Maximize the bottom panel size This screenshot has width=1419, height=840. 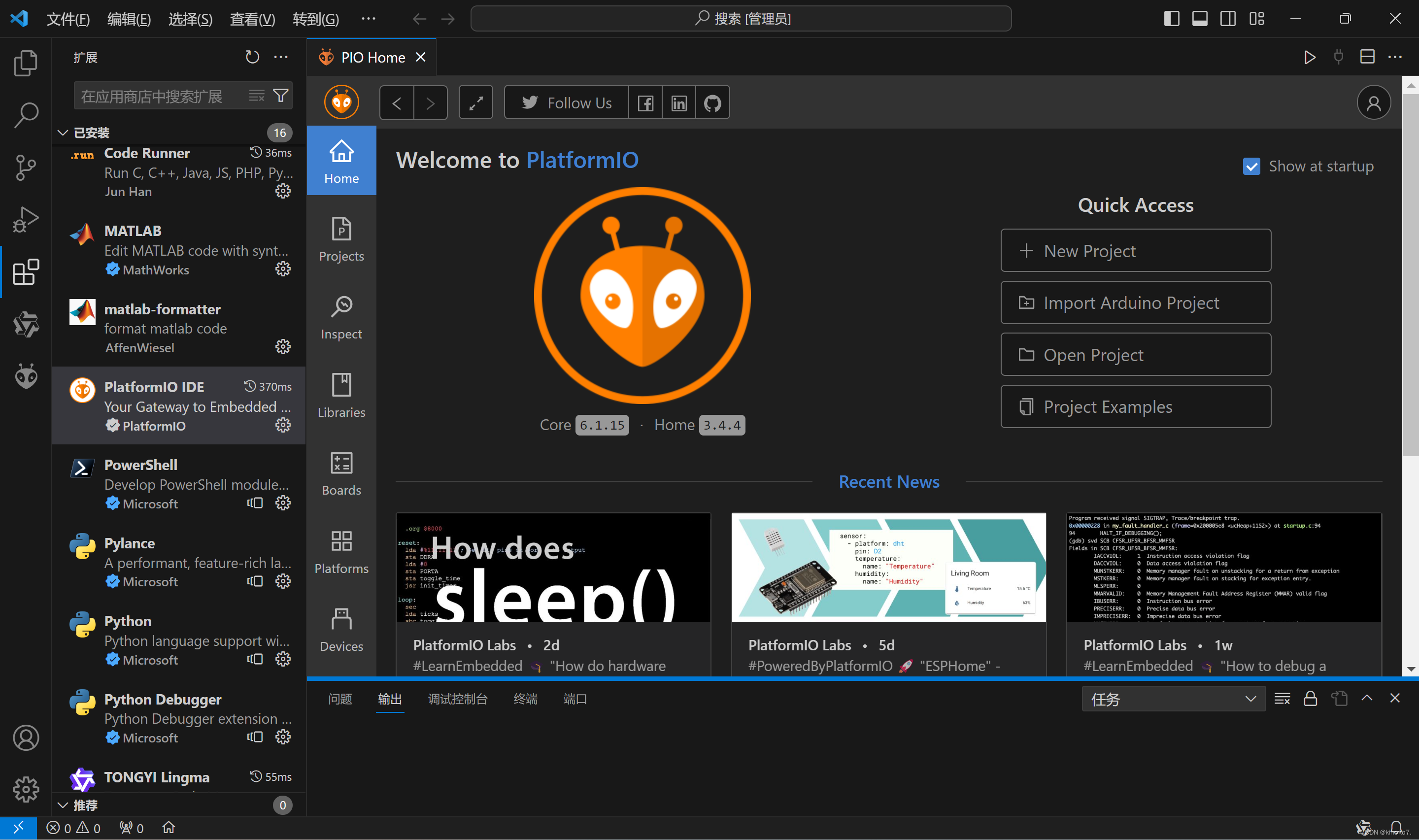[x=1366, y=699]
